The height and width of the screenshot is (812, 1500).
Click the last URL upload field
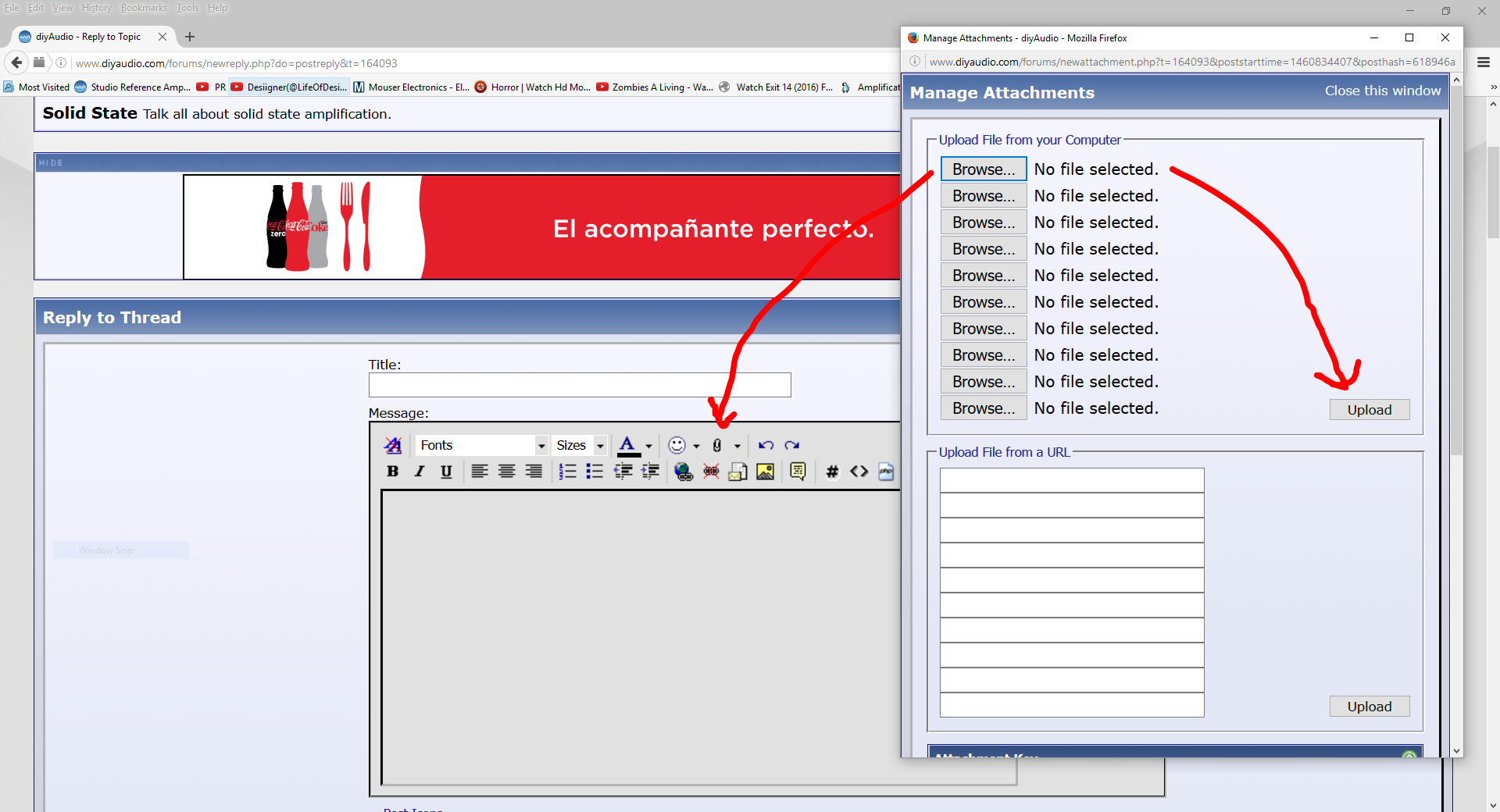pyautogui.click(x=1072, y=704)
